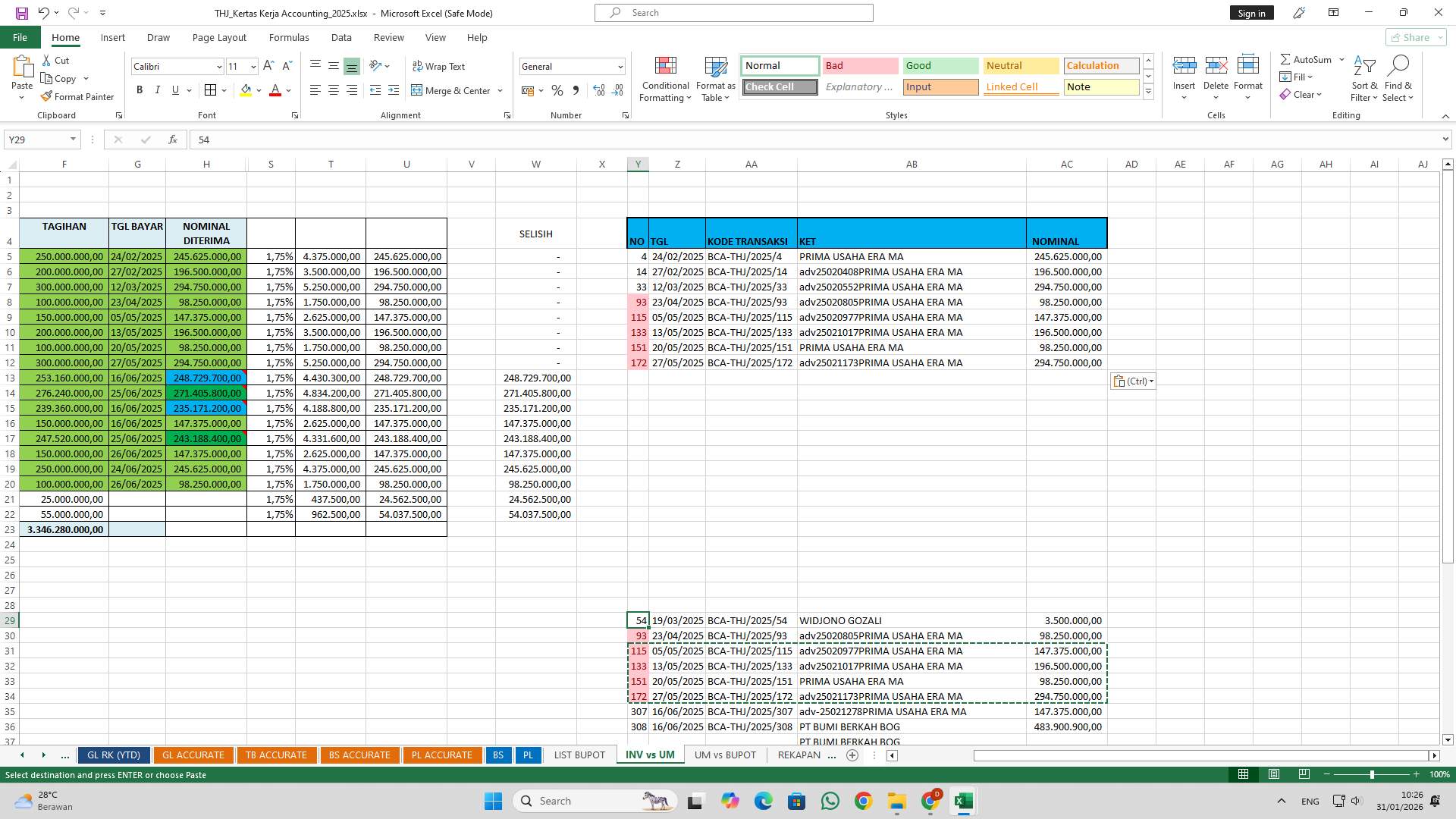Click the Share button

pos(1411,37)
